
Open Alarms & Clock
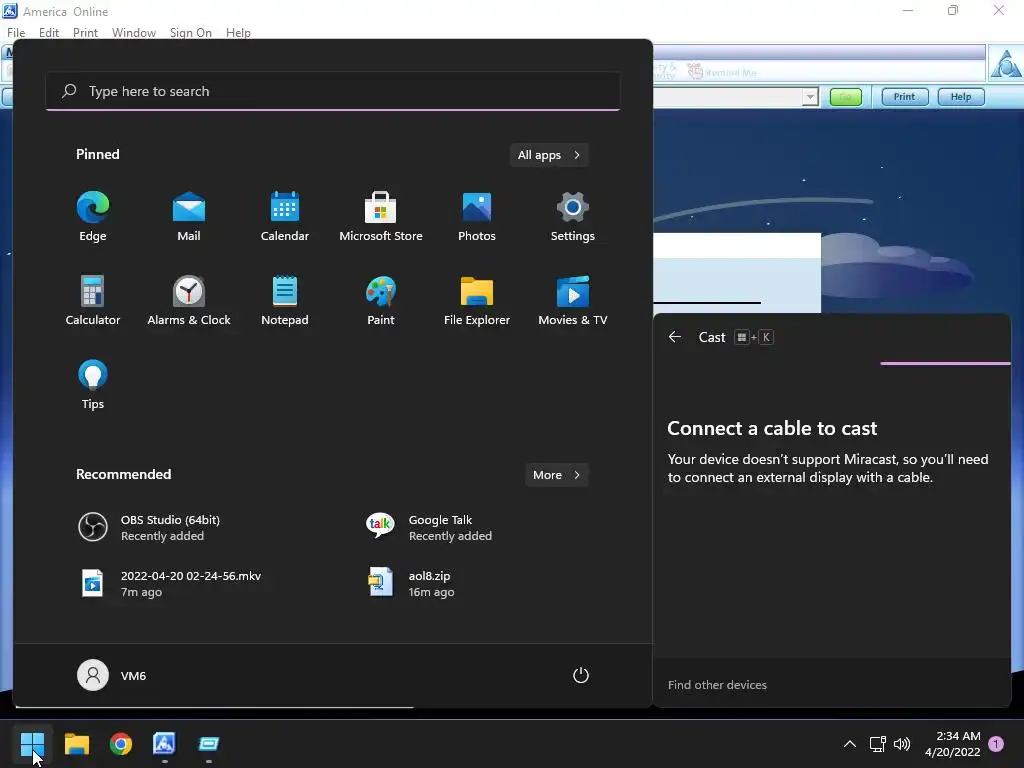pos(189,301)
